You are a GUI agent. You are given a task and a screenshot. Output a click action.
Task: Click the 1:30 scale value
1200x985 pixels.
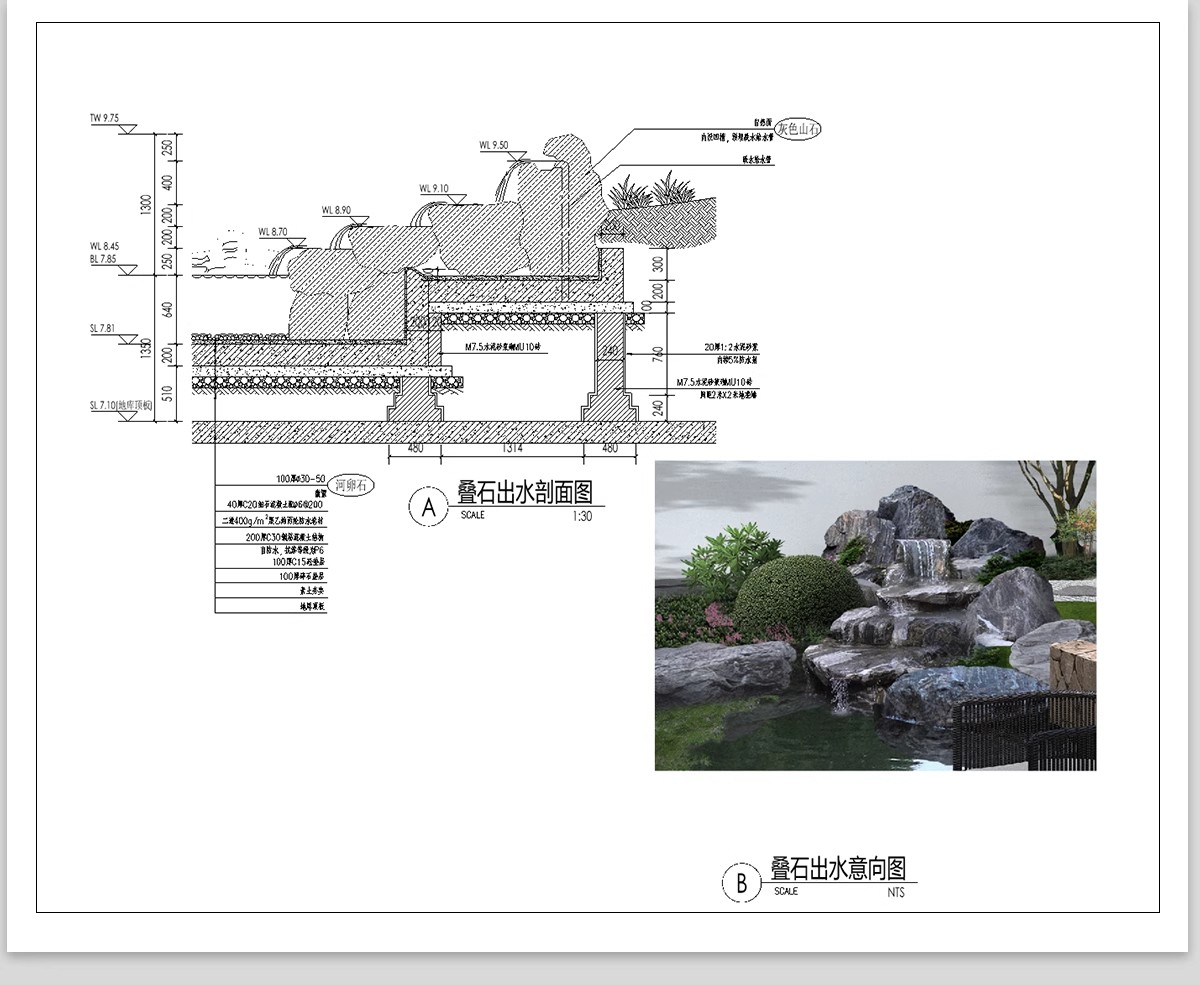582,517
